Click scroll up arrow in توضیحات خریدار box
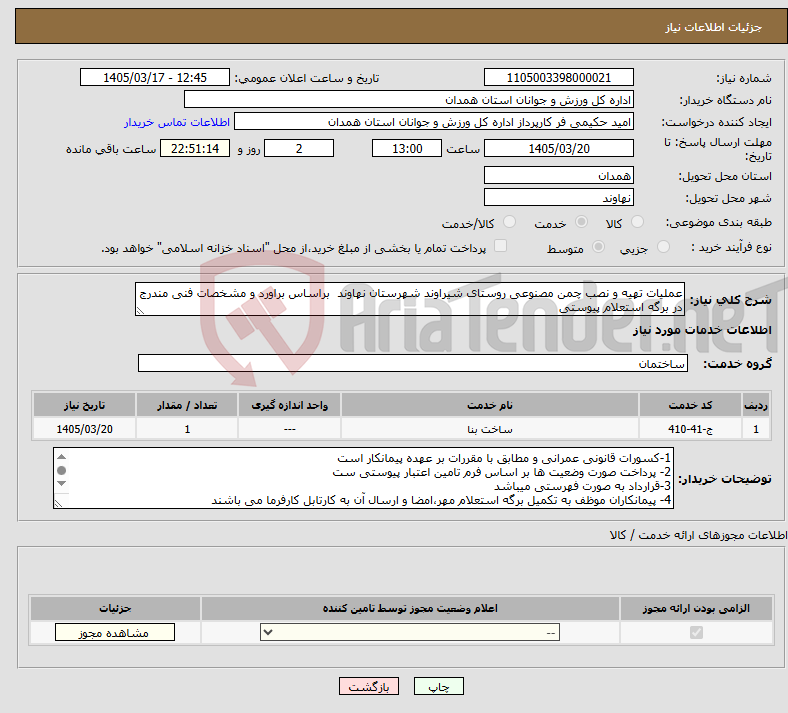The image size is (788, 713). pos(62,457)
